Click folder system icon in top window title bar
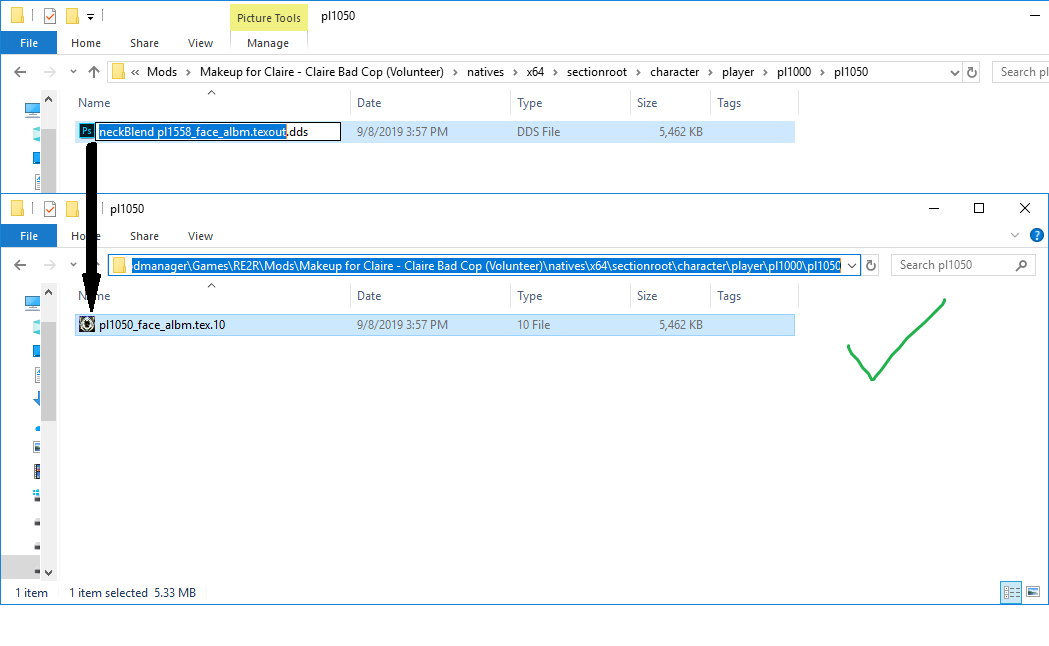1049x646 pixels. pyautogui.click(x=18, y=15)
